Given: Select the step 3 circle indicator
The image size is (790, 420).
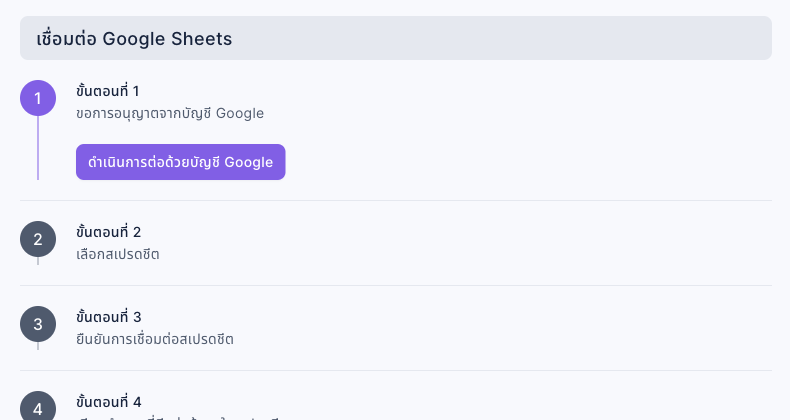Looking at the screenshot, I should tap(38, 324).
